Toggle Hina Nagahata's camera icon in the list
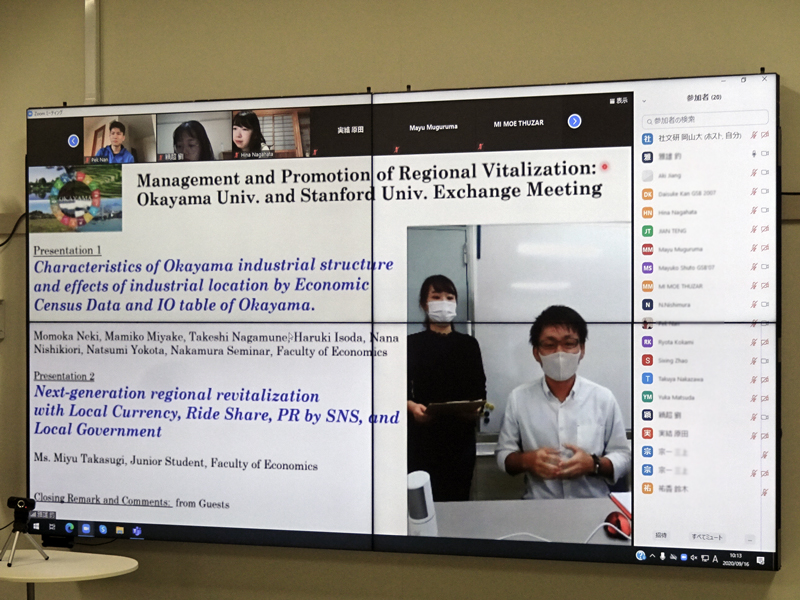This screenshot has height=600, width=800. 765,210
